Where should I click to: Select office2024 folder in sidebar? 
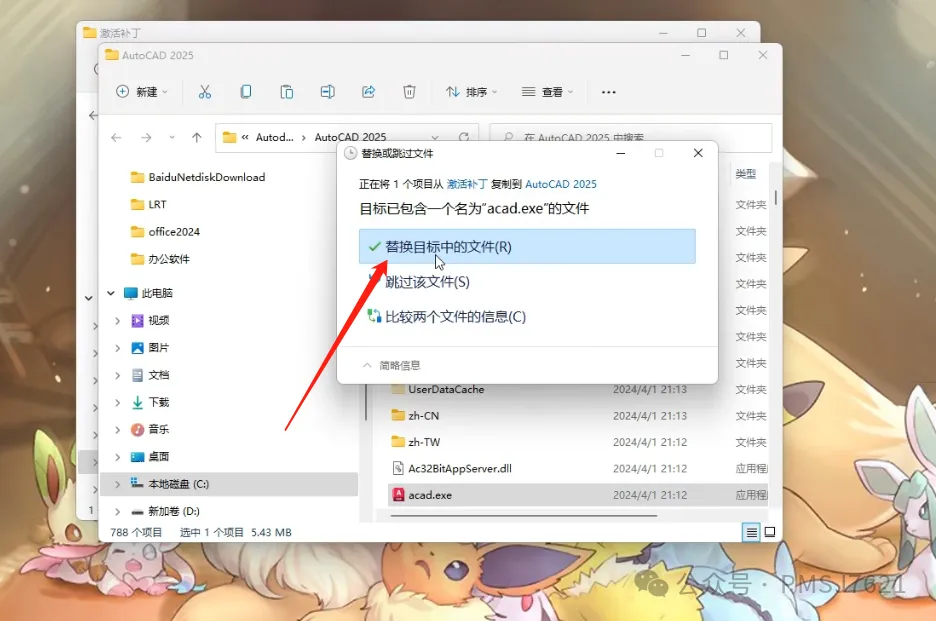(165, 232)
